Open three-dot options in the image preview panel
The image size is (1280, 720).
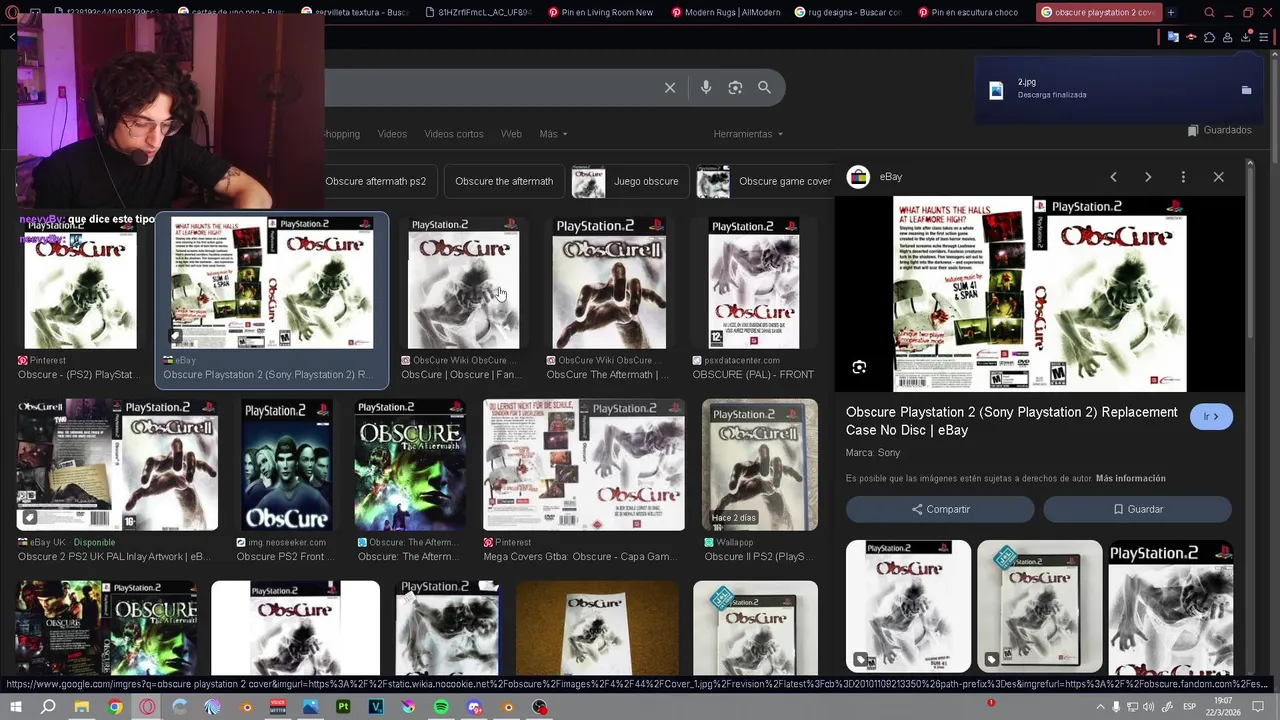click(1183, 177)
